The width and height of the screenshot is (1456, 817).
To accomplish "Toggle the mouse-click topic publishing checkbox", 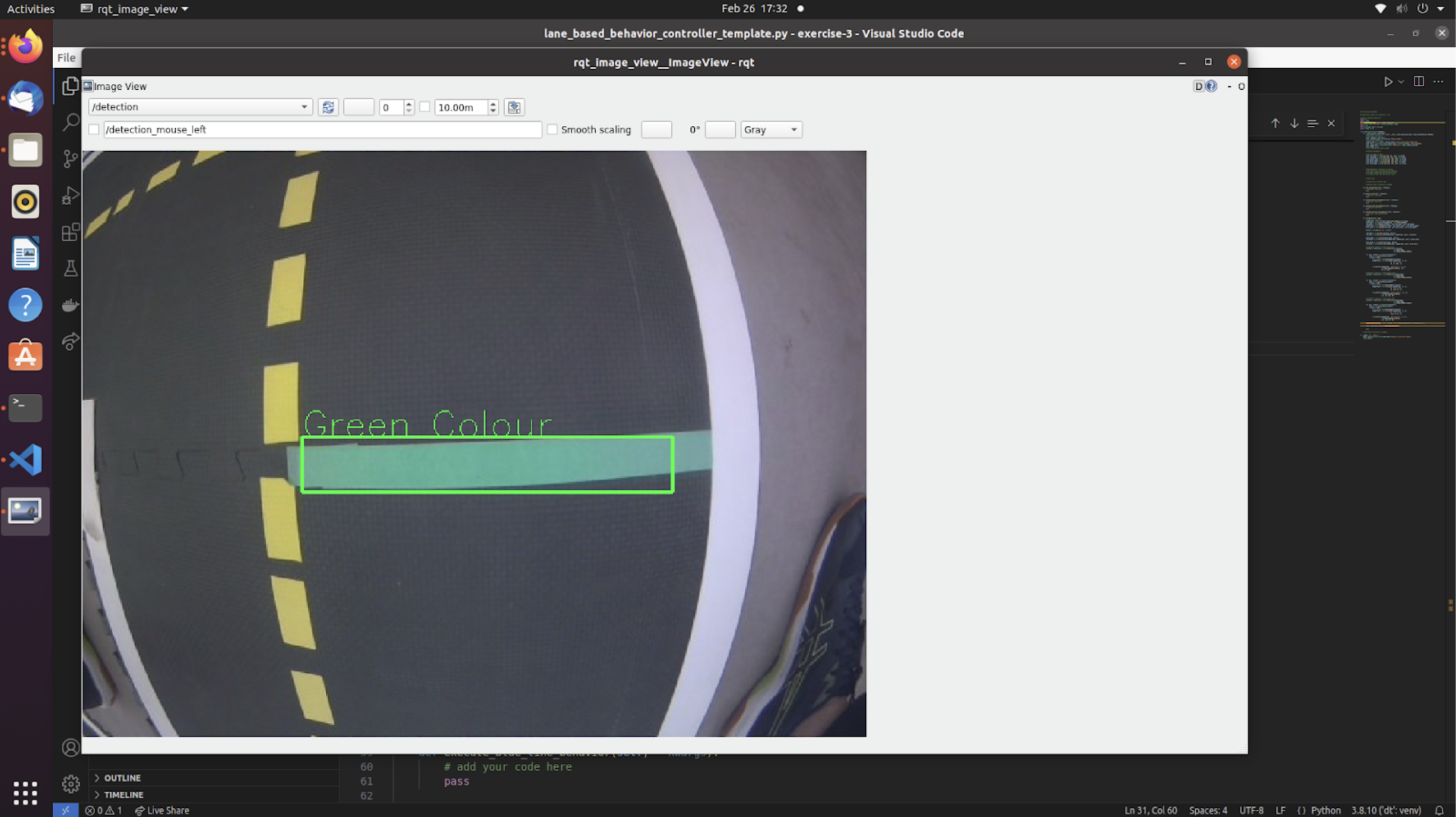I will click(94, 130).
